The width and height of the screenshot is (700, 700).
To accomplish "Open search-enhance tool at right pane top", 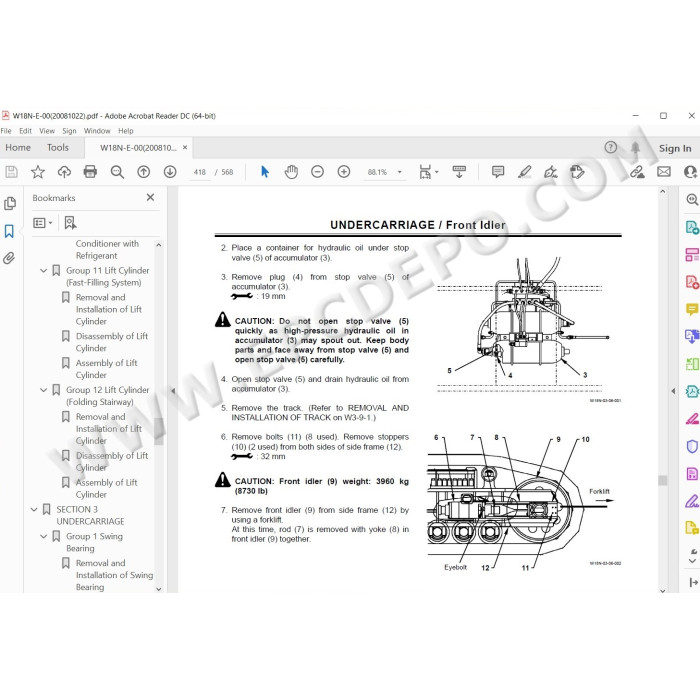I will (x=692, y=199).
